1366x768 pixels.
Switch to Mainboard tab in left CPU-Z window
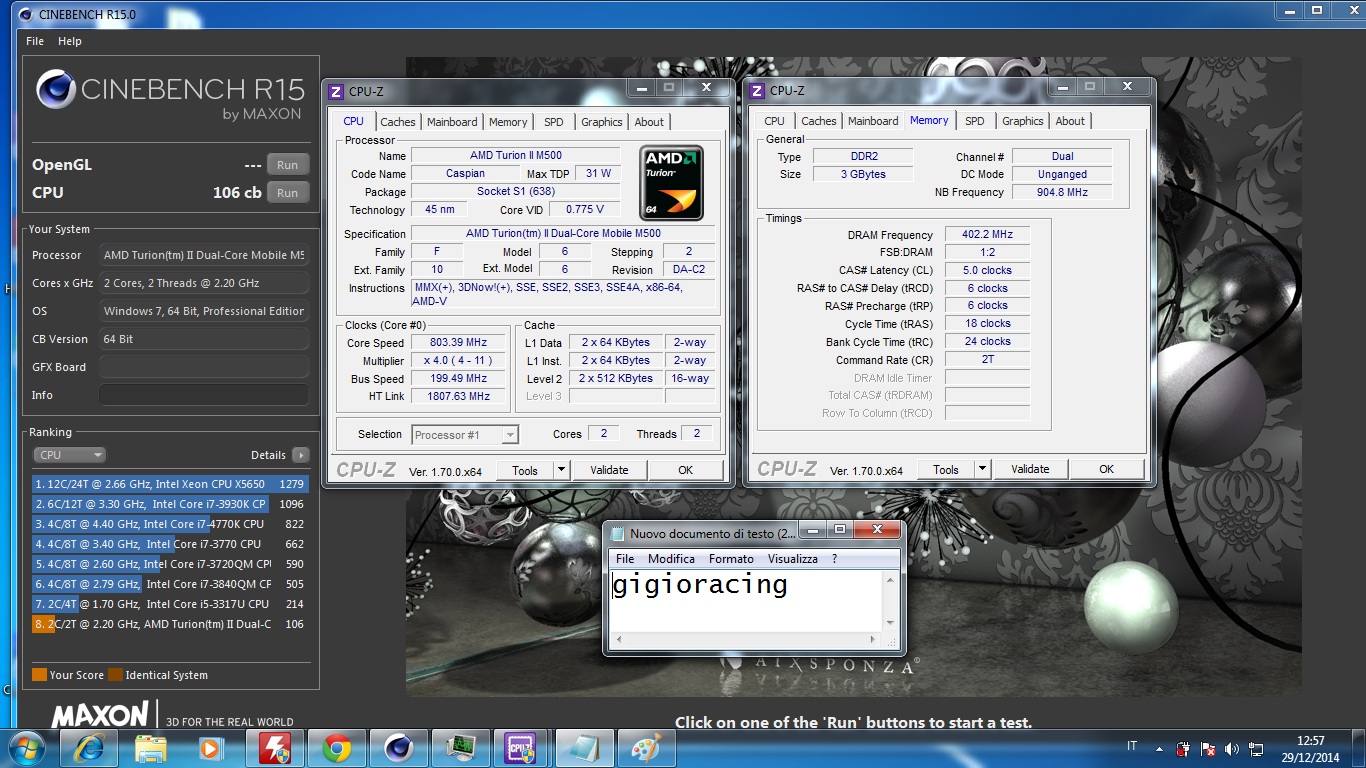452,122
